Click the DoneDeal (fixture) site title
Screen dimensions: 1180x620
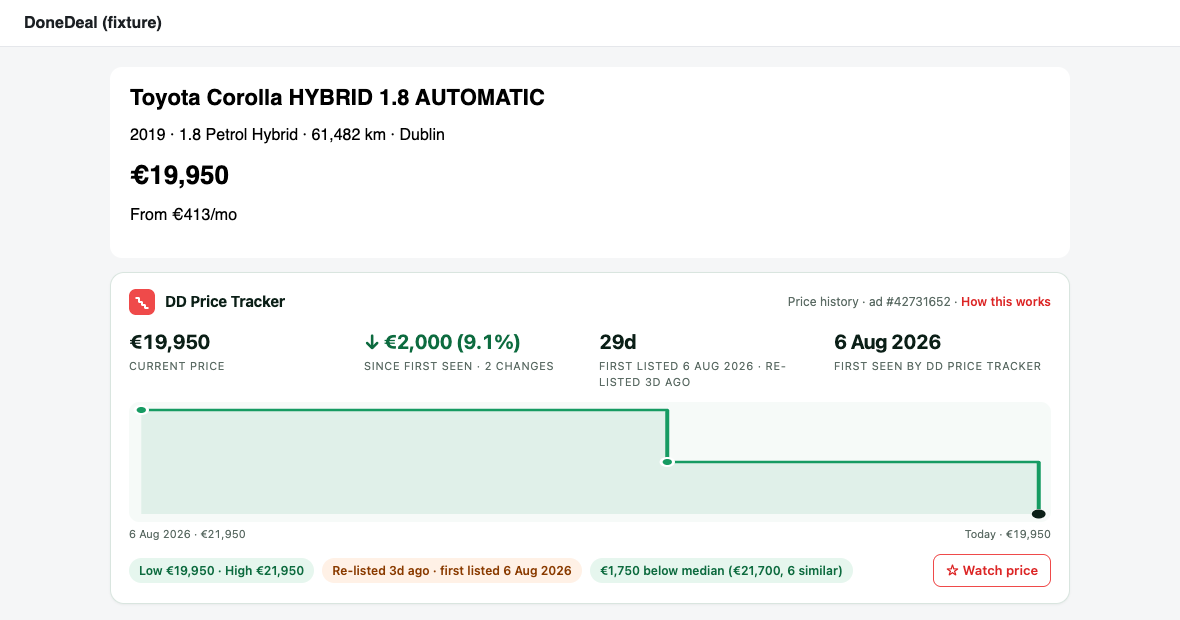[93, 23]
